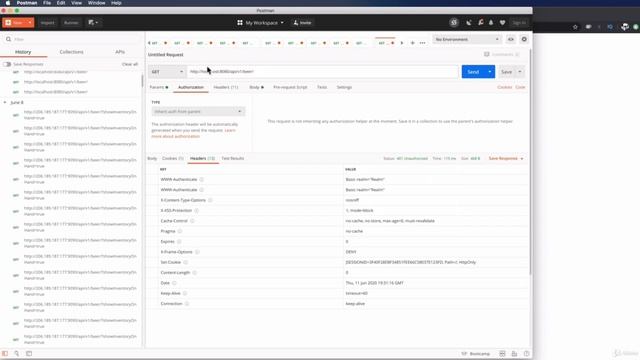Click the Comments icon button
640x360 pixels.
coord(502,54)
